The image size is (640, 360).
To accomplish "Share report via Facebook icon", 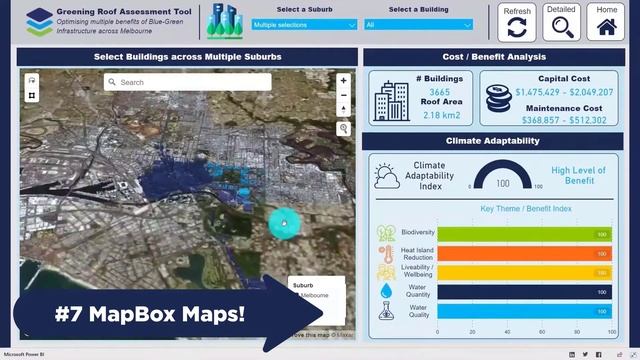I will click(x=598, y=355).
